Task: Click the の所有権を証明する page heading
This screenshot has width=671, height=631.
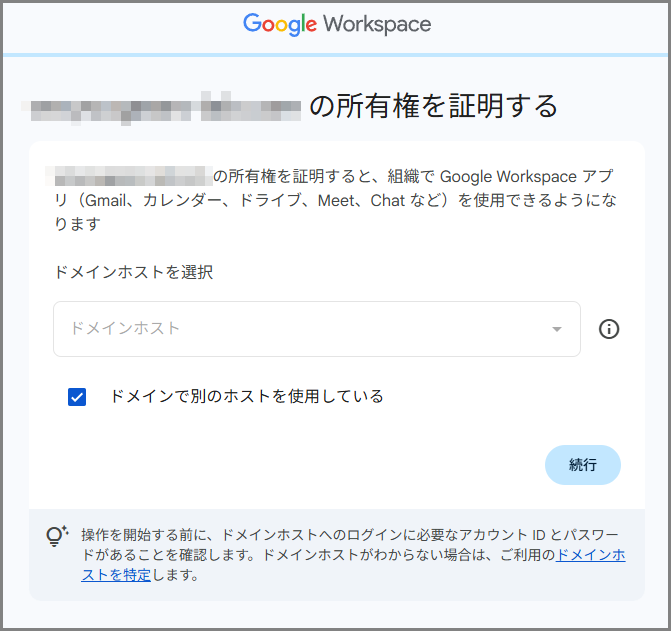Action: tap(432, 106)
